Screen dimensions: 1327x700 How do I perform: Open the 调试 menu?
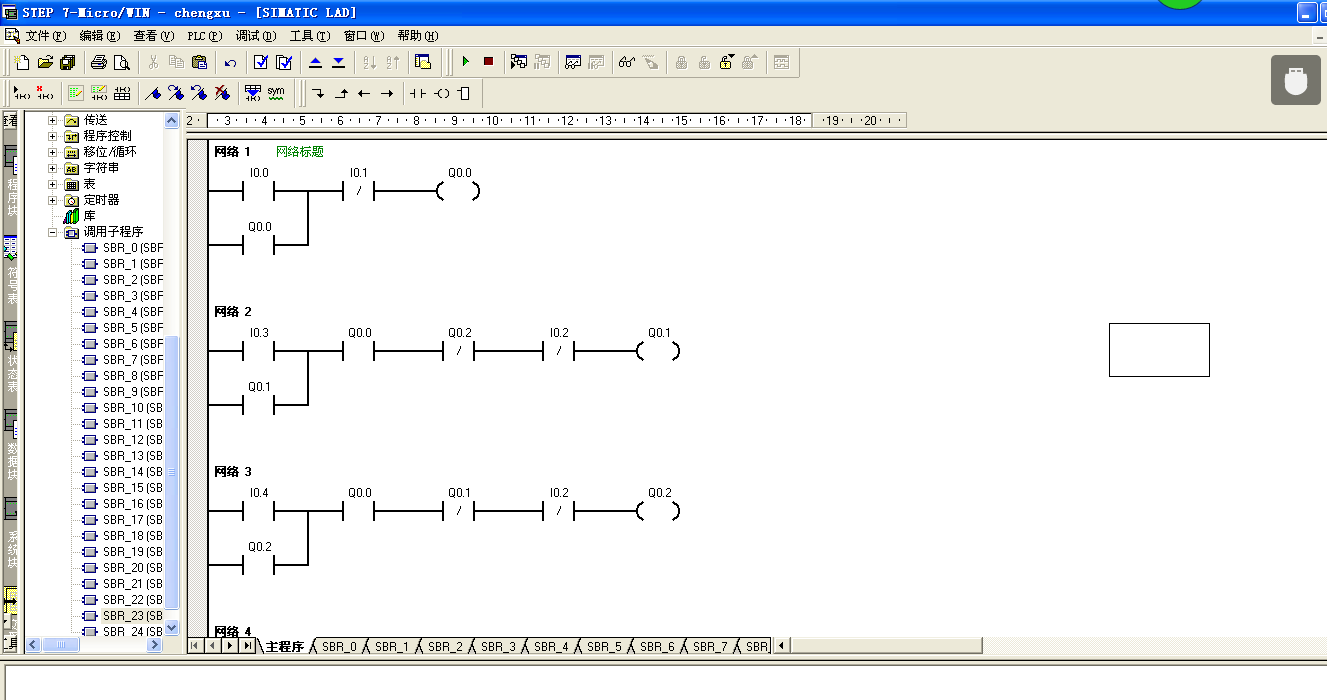click(x=256, y=36)
